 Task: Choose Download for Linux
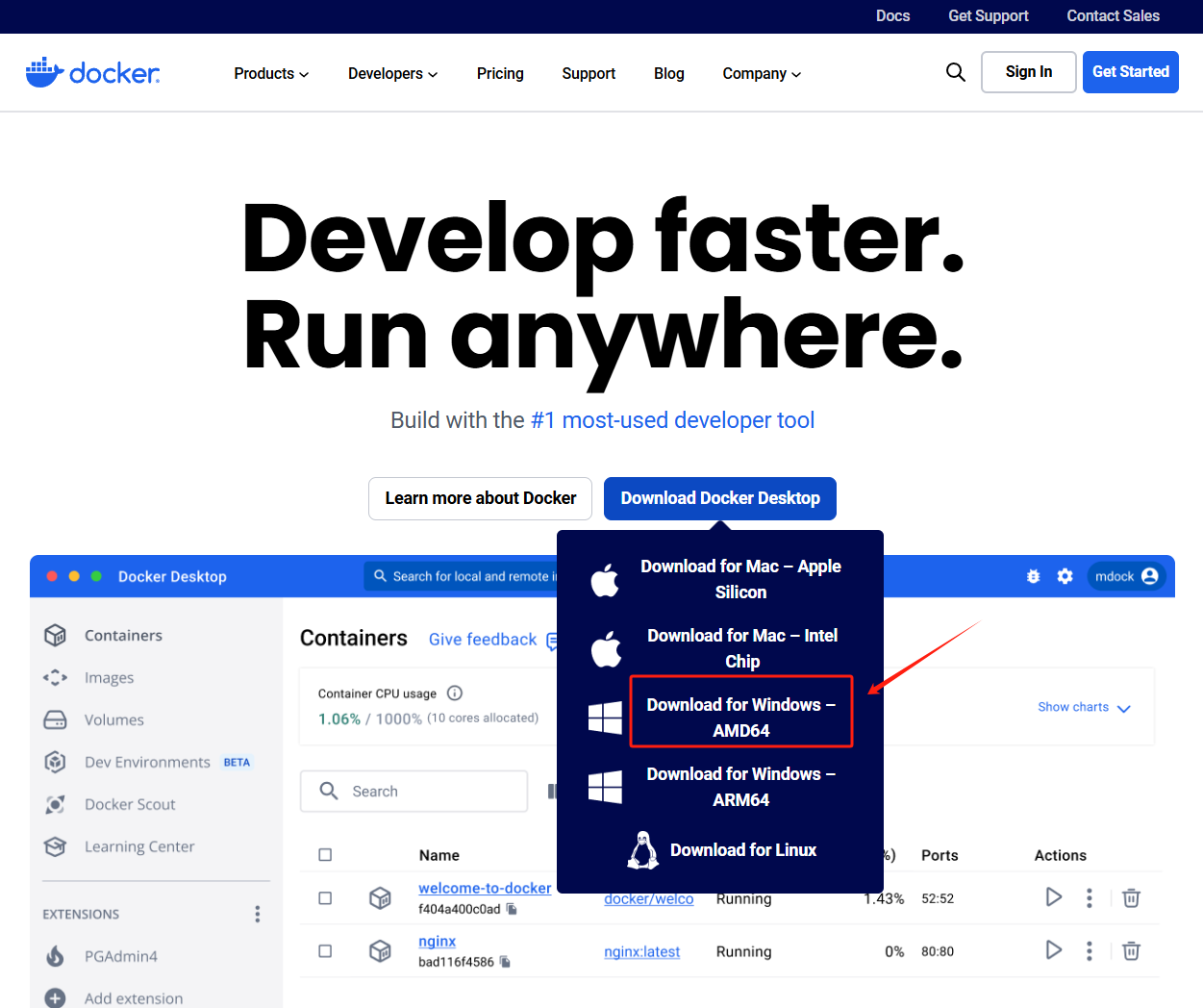pos(743,850)
